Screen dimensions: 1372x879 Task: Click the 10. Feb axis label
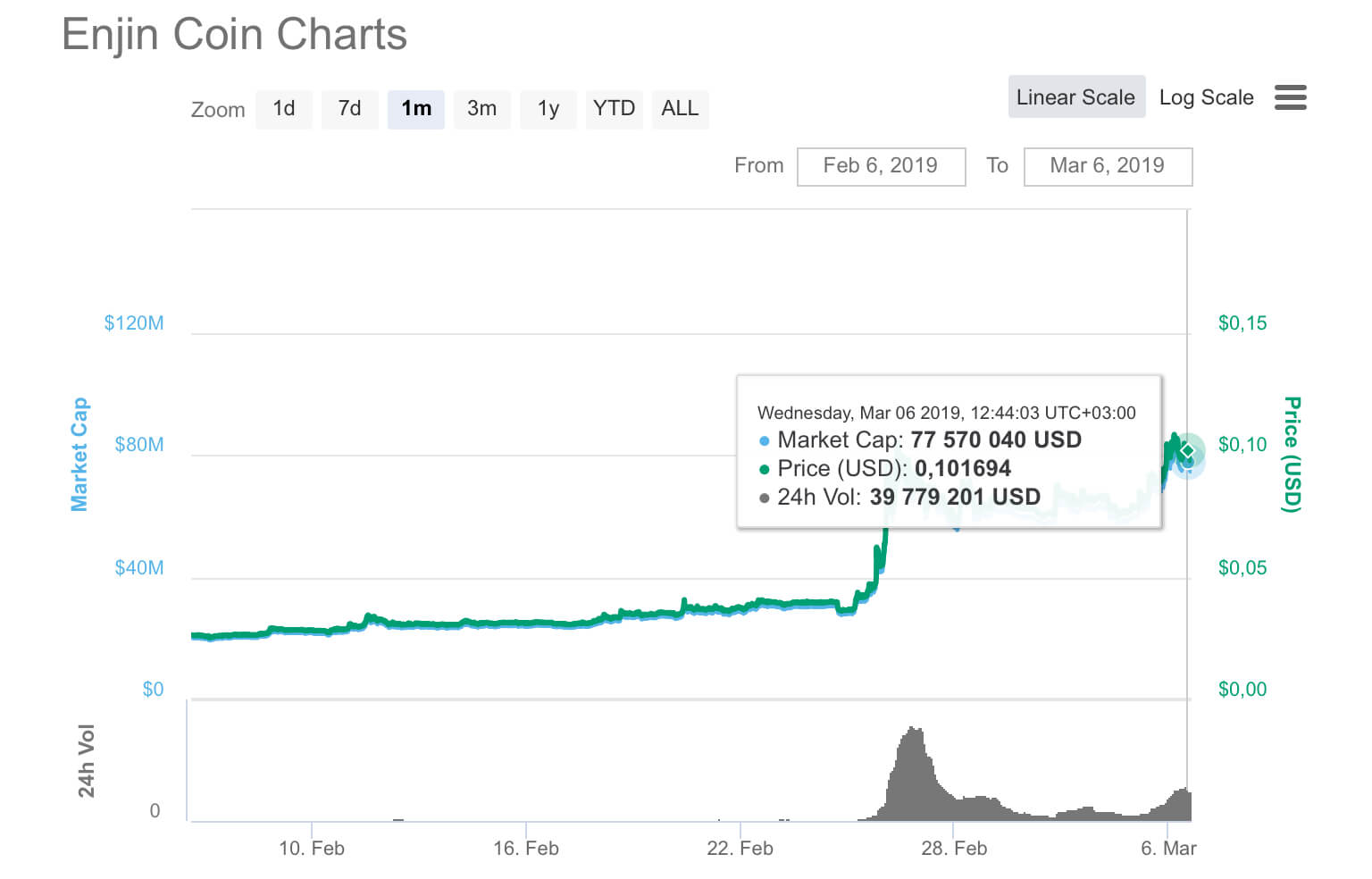pos(312,848)
